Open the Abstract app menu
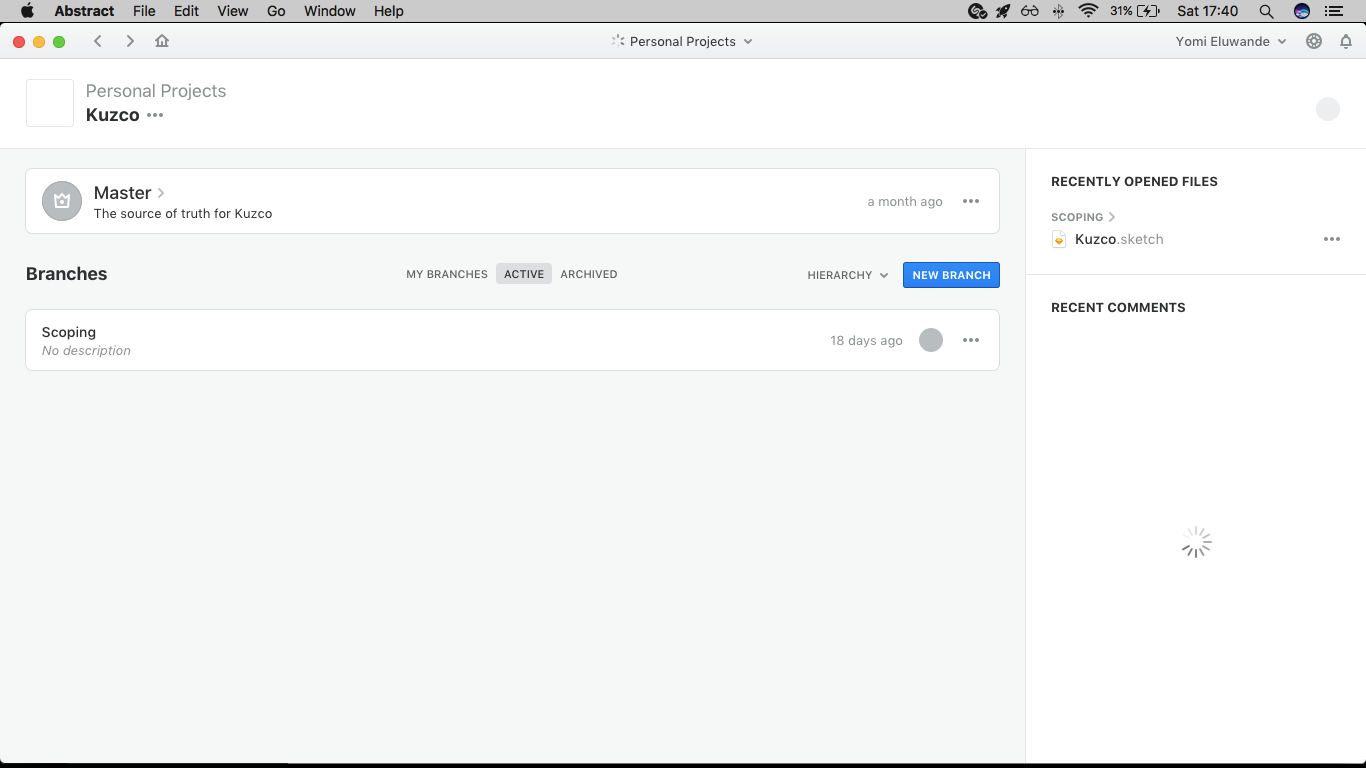This screenshot has width=1366, height=768. click(84, 11)
